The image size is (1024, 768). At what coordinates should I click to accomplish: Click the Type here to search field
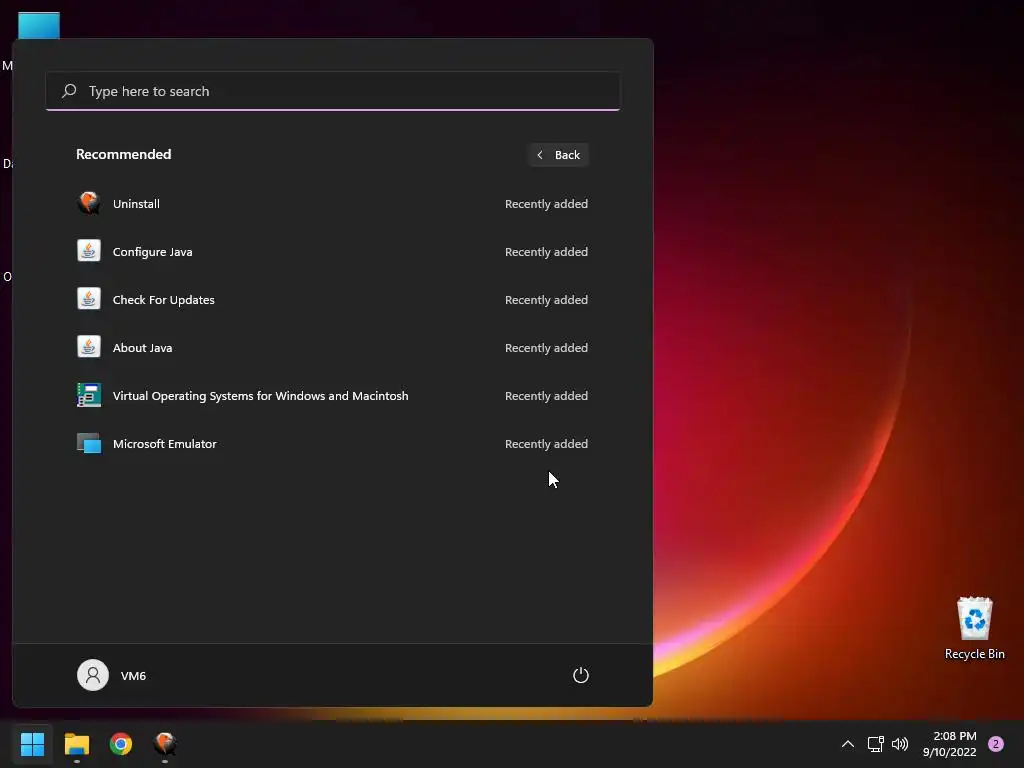tap(333, 91)
